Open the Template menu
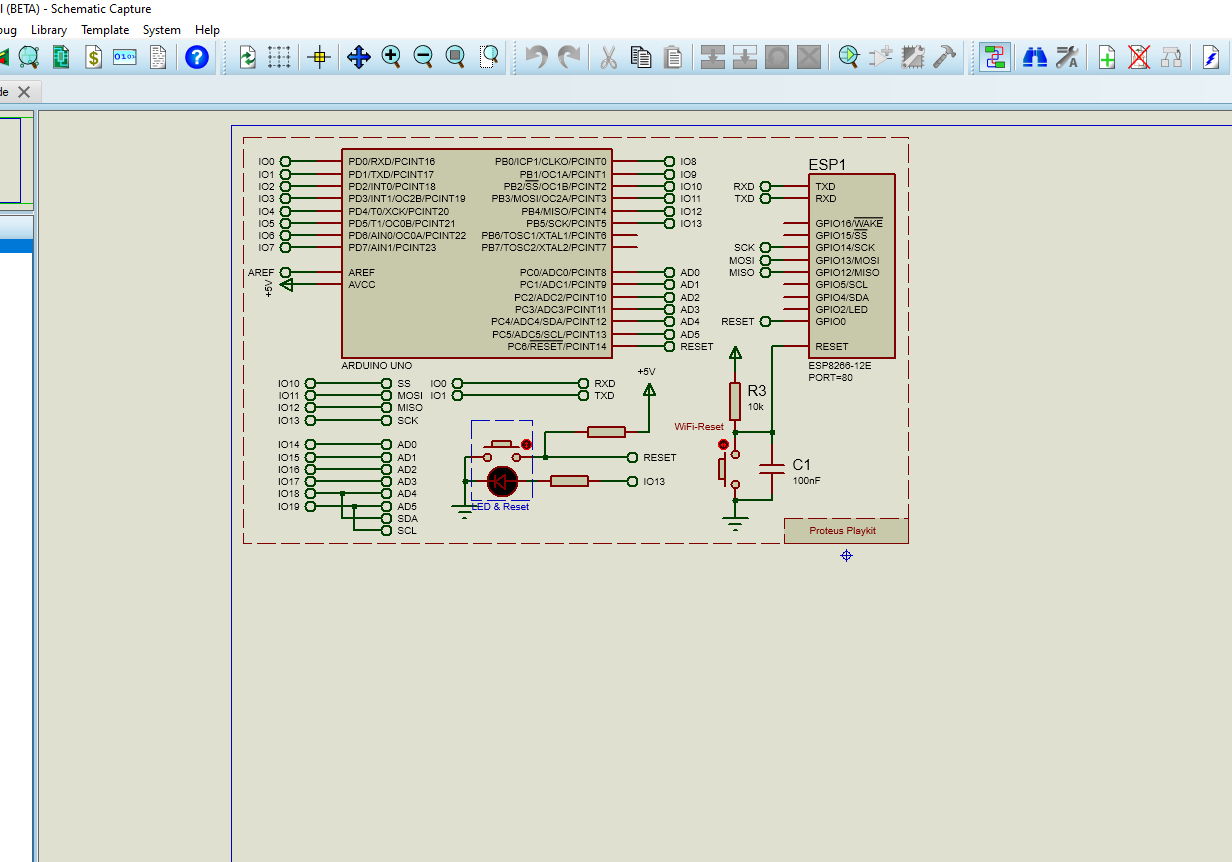 (x=104, y=29)
